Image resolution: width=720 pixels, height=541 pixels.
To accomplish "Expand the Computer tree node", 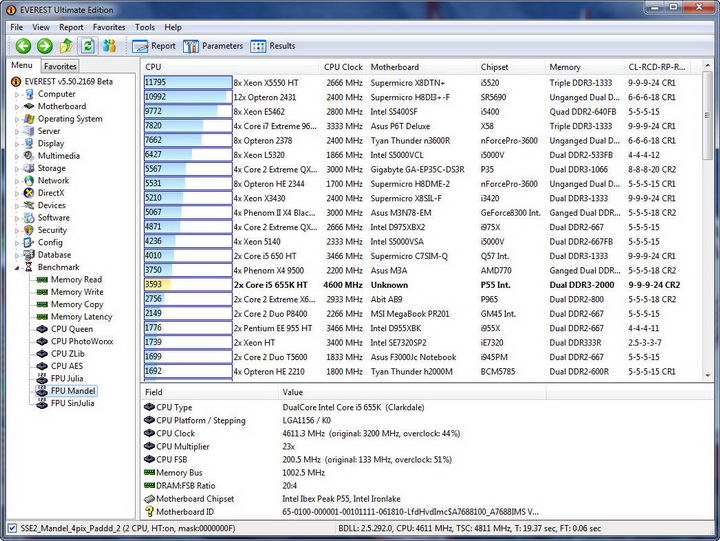I will [17, 95].
